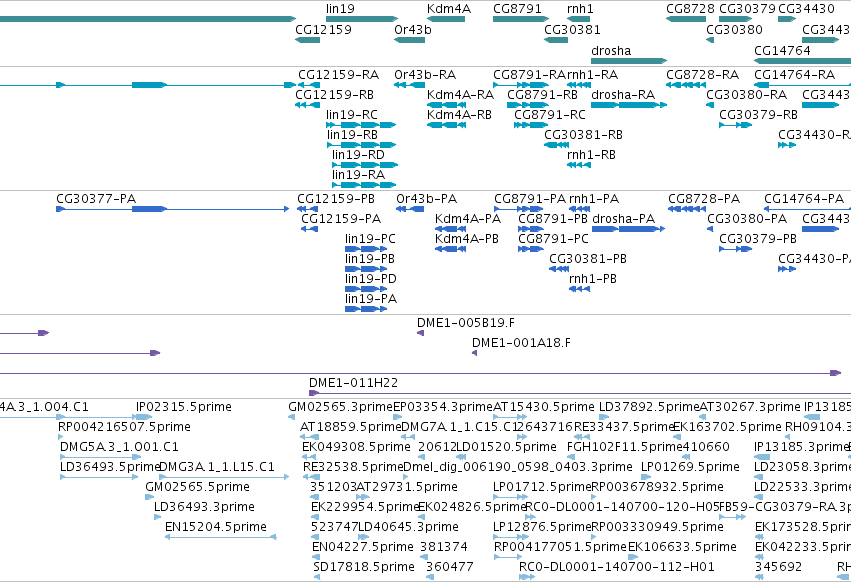Image resolution: width=851 pixels, height=582 pixels.
Task: Select protein feature rnh1-PB
Action: tap(580, 289)
